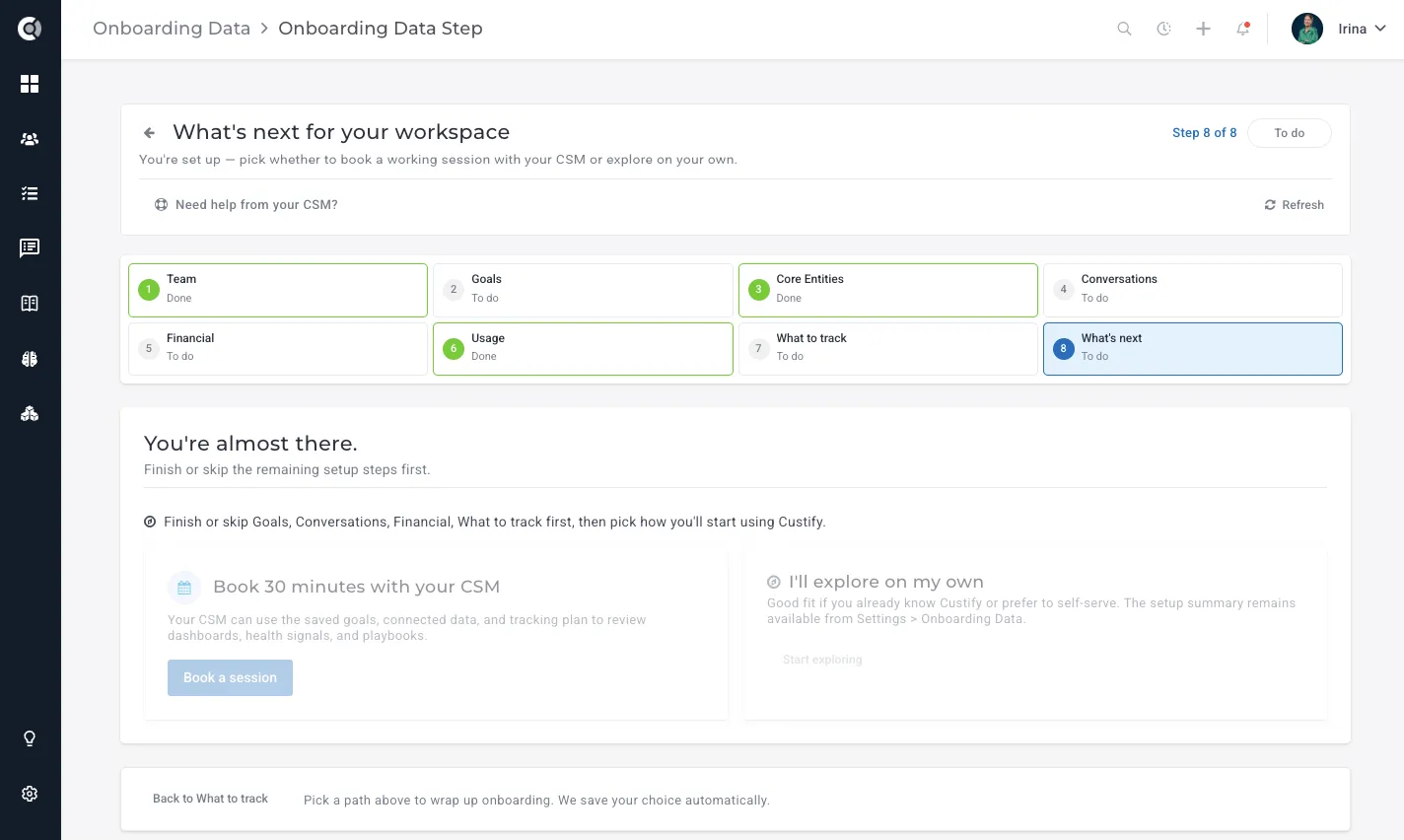Open the conversations message icon in sidebar
The height and width of the screenshot is (840, 1404).
pyautogui.click(x=30, y=247)
